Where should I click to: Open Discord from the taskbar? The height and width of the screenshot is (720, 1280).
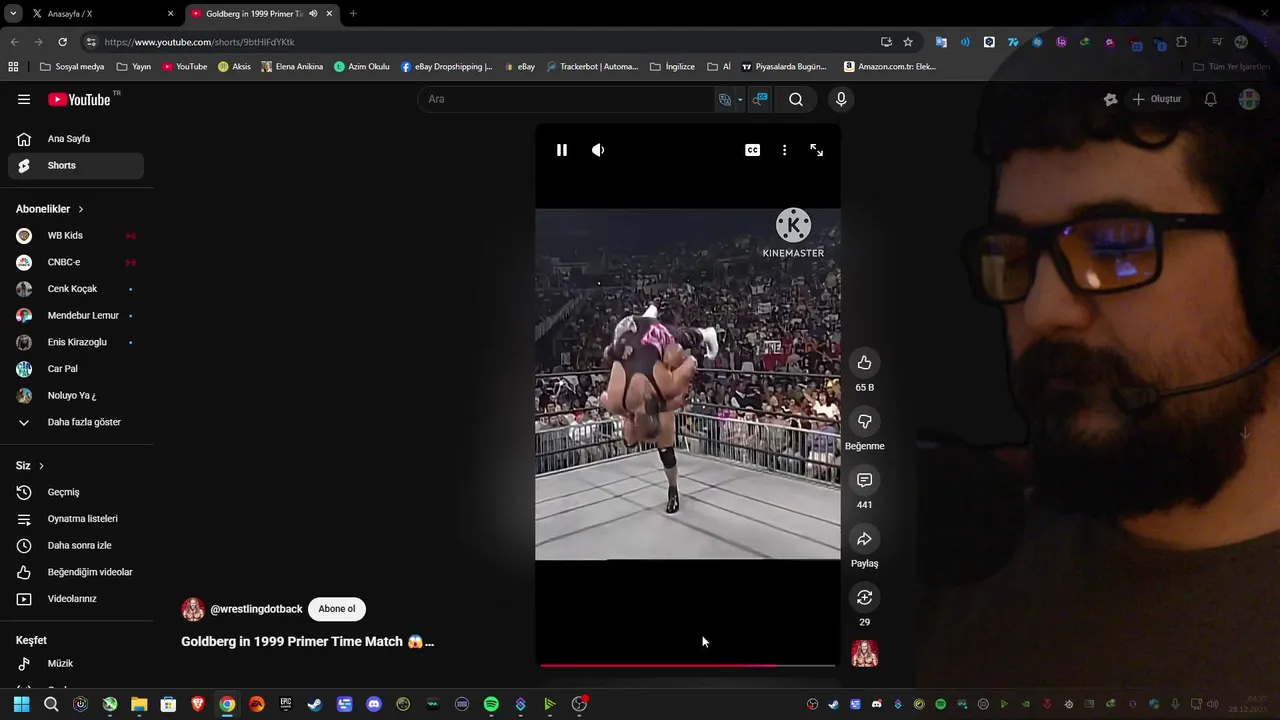pyautogui.click(x=374, y=704)
